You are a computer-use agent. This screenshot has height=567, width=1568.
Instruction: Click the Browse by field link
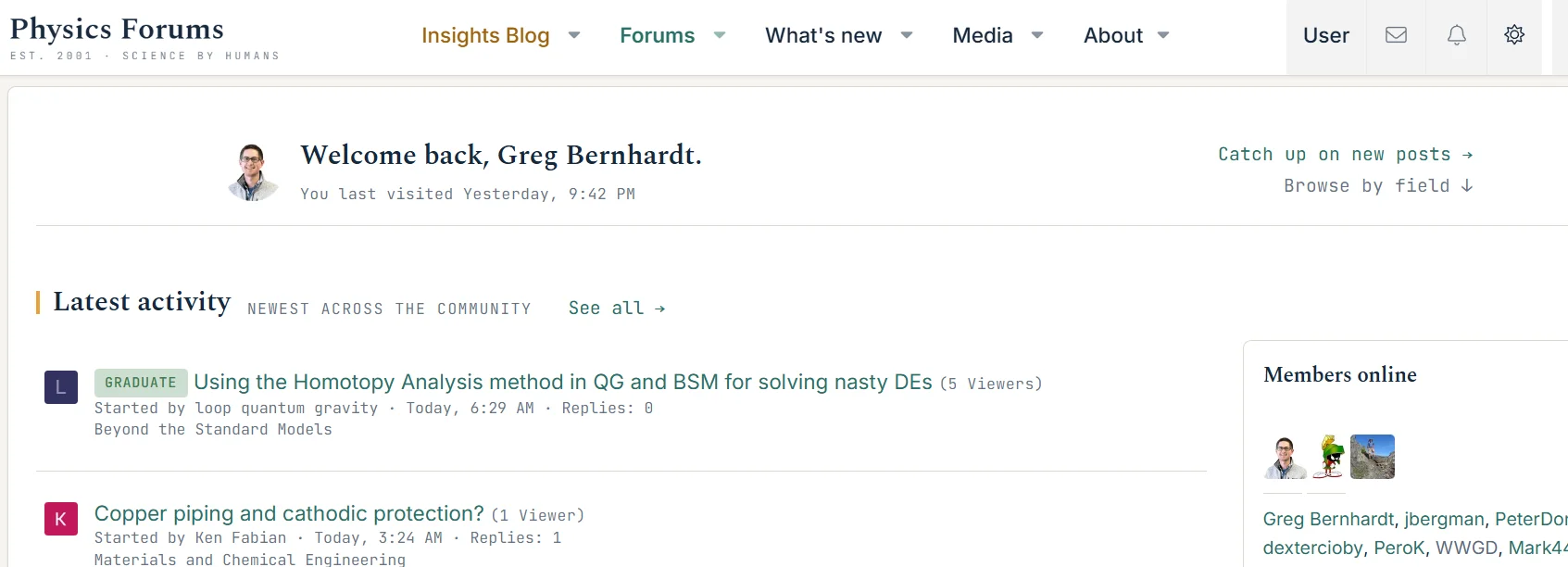point(1379,186)
